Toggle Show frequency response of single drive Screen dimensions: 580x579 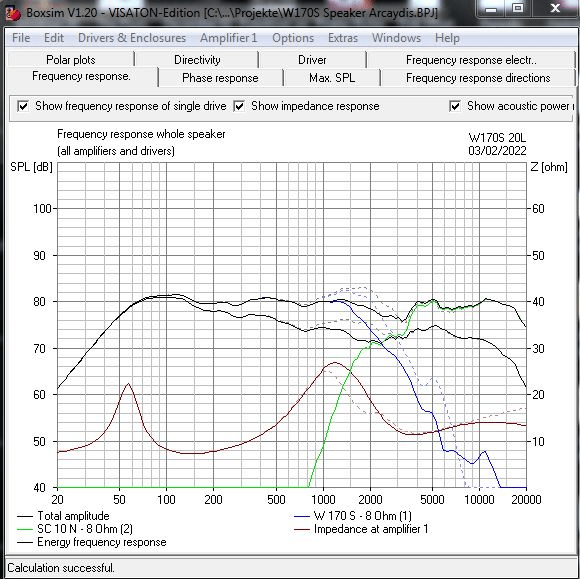[23, 107]
